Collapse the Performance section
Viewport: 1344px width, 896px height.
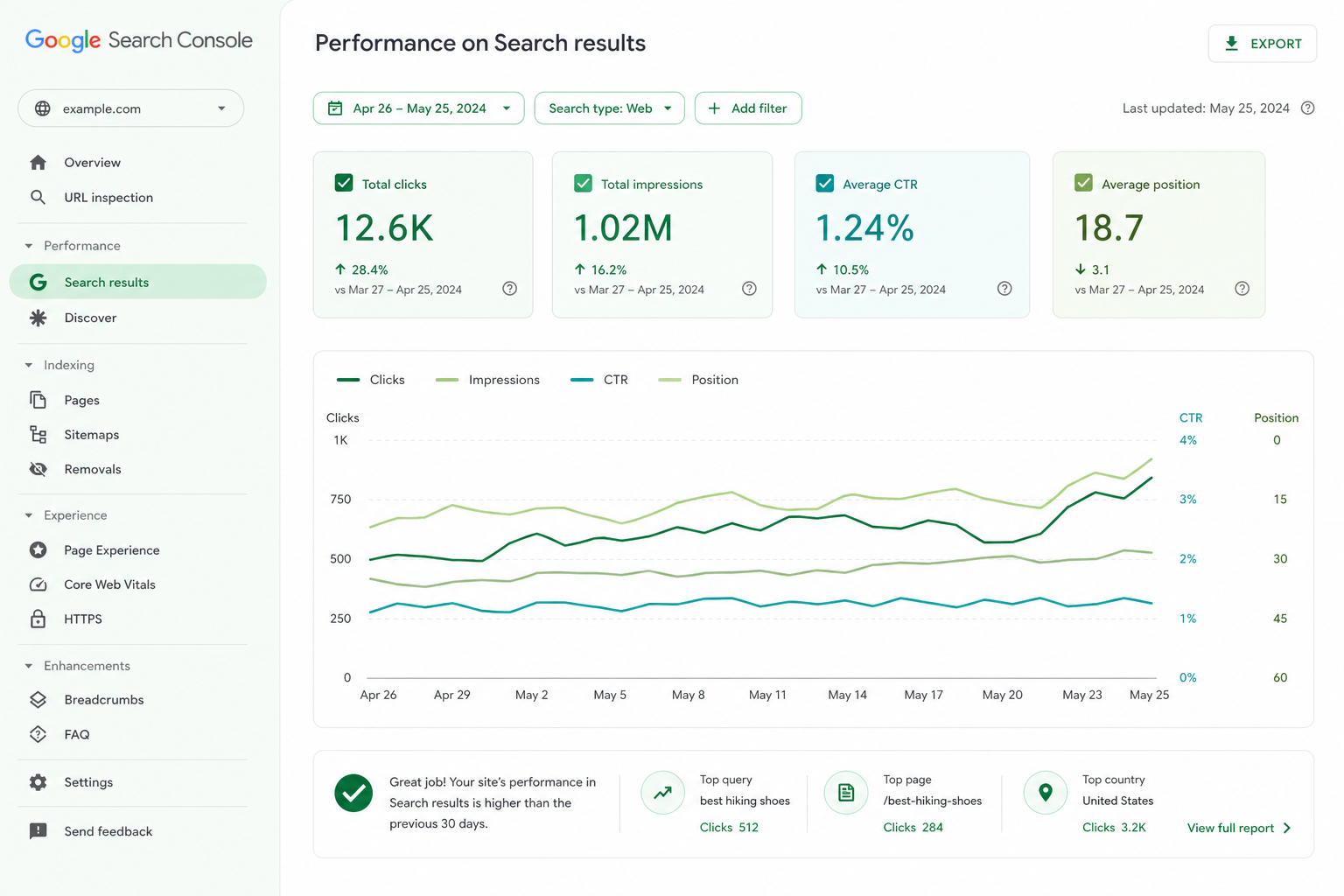pos(29,246)
